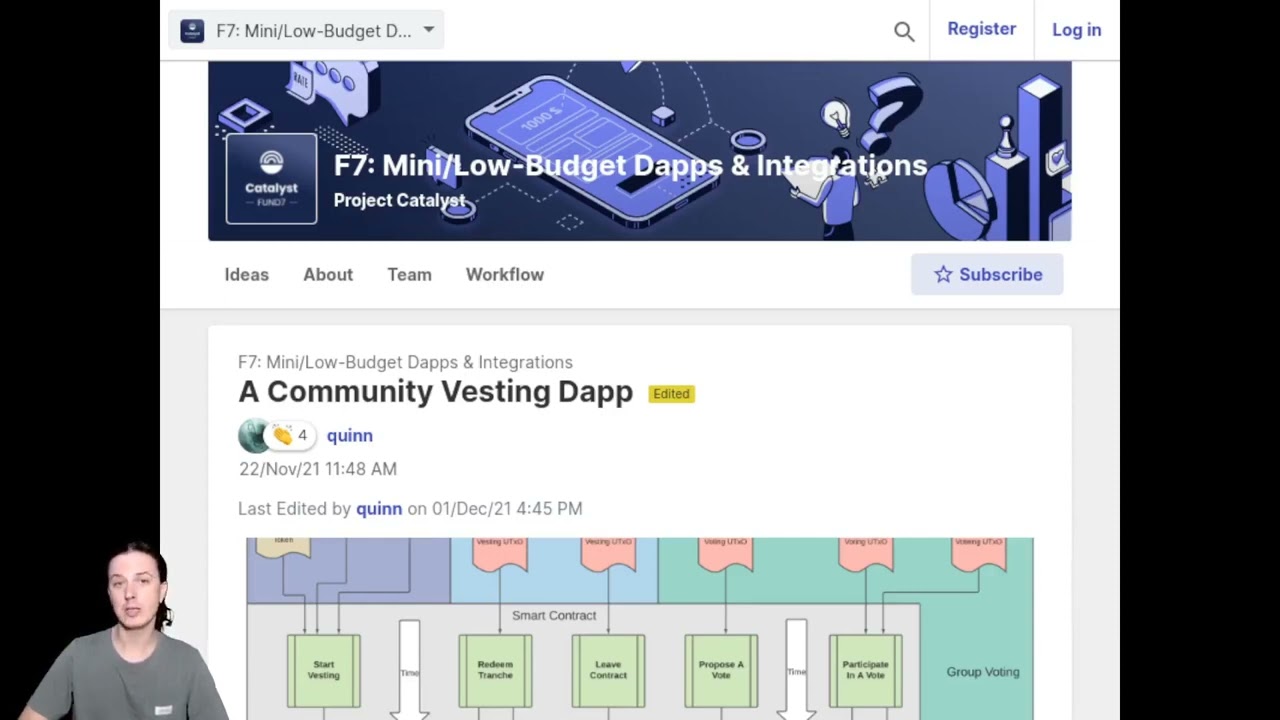
Task: Click the A Community Vesting Dapp title
Action: coord(435,392)
